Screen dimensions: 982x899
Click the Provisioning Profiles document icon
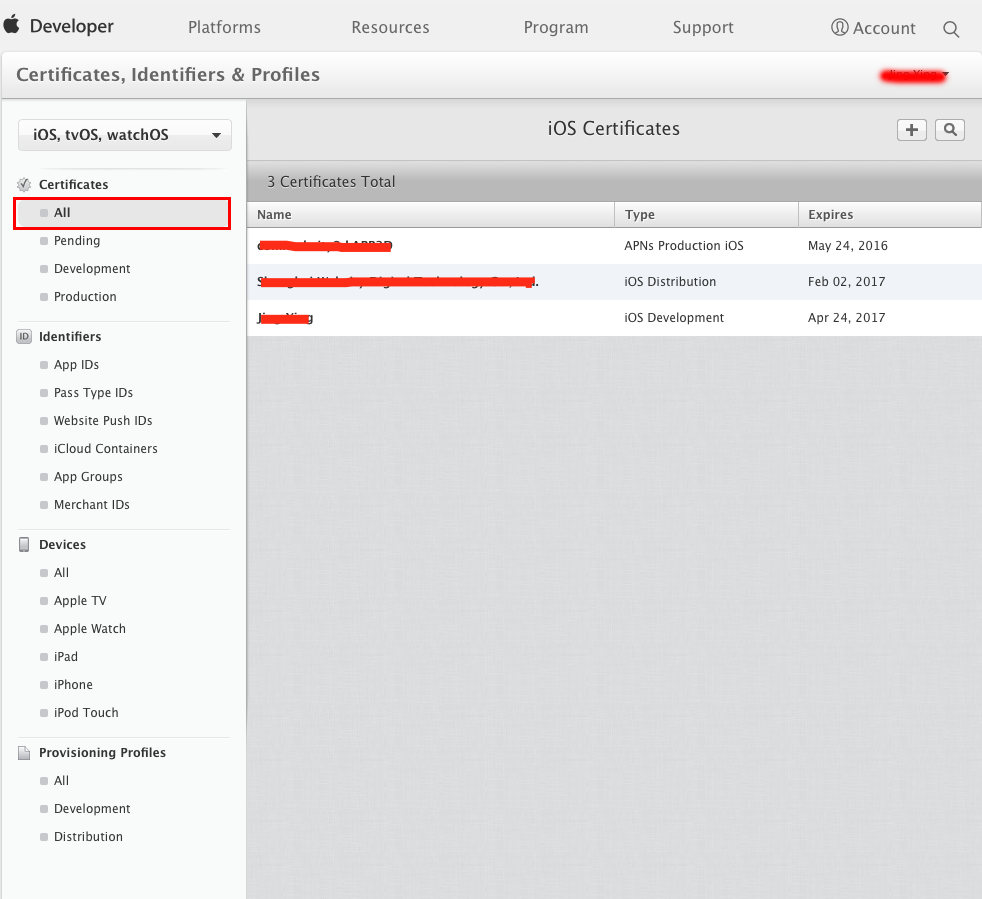click(25, 753)
